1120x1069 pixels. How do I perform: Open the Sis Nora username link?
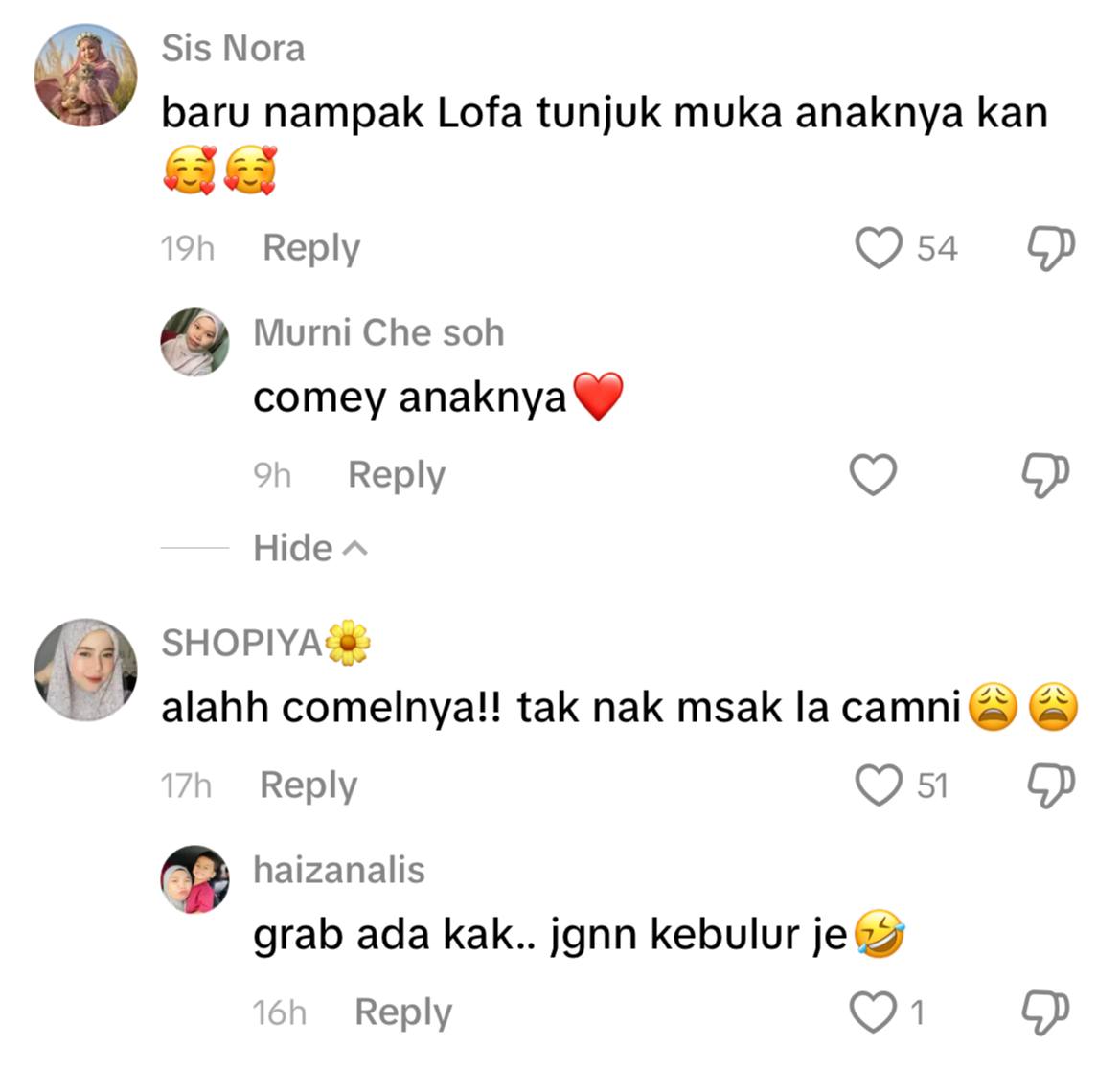(x=233, y=49)
